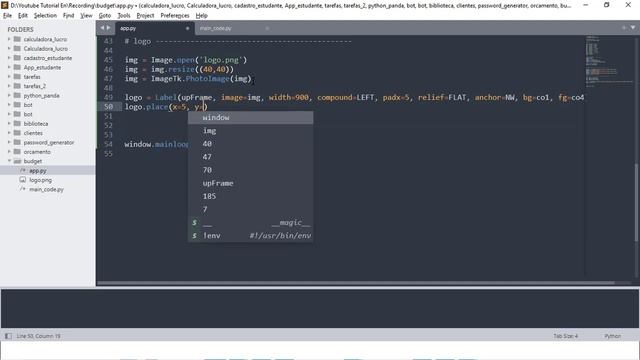Expand the cadastro_estudante folder
640x360 pixels.
[x=9, y=58]
